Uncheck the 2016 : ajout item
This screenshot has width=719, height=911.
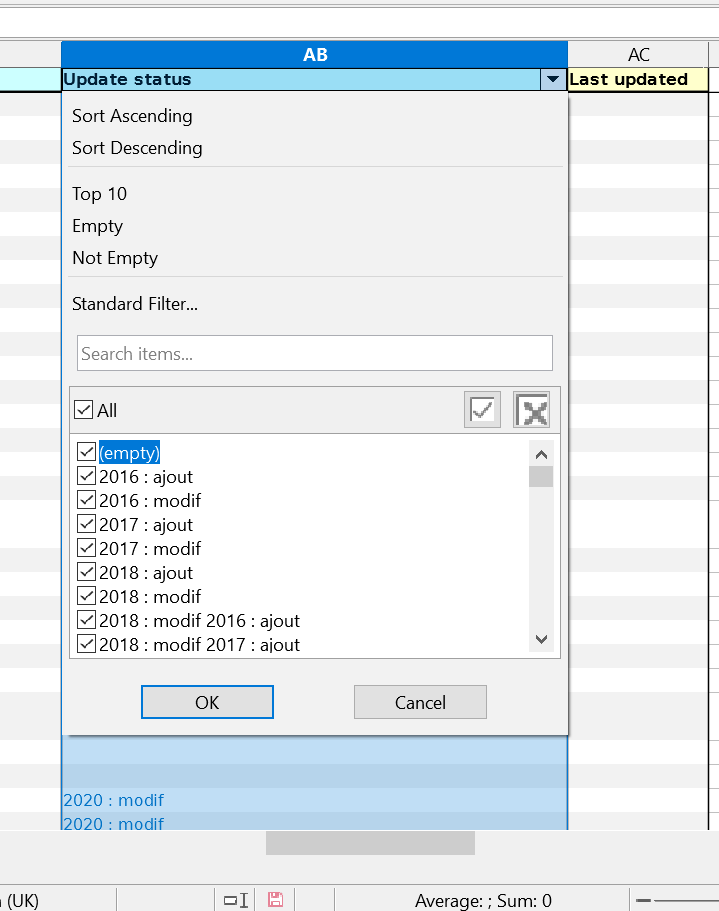87,476
